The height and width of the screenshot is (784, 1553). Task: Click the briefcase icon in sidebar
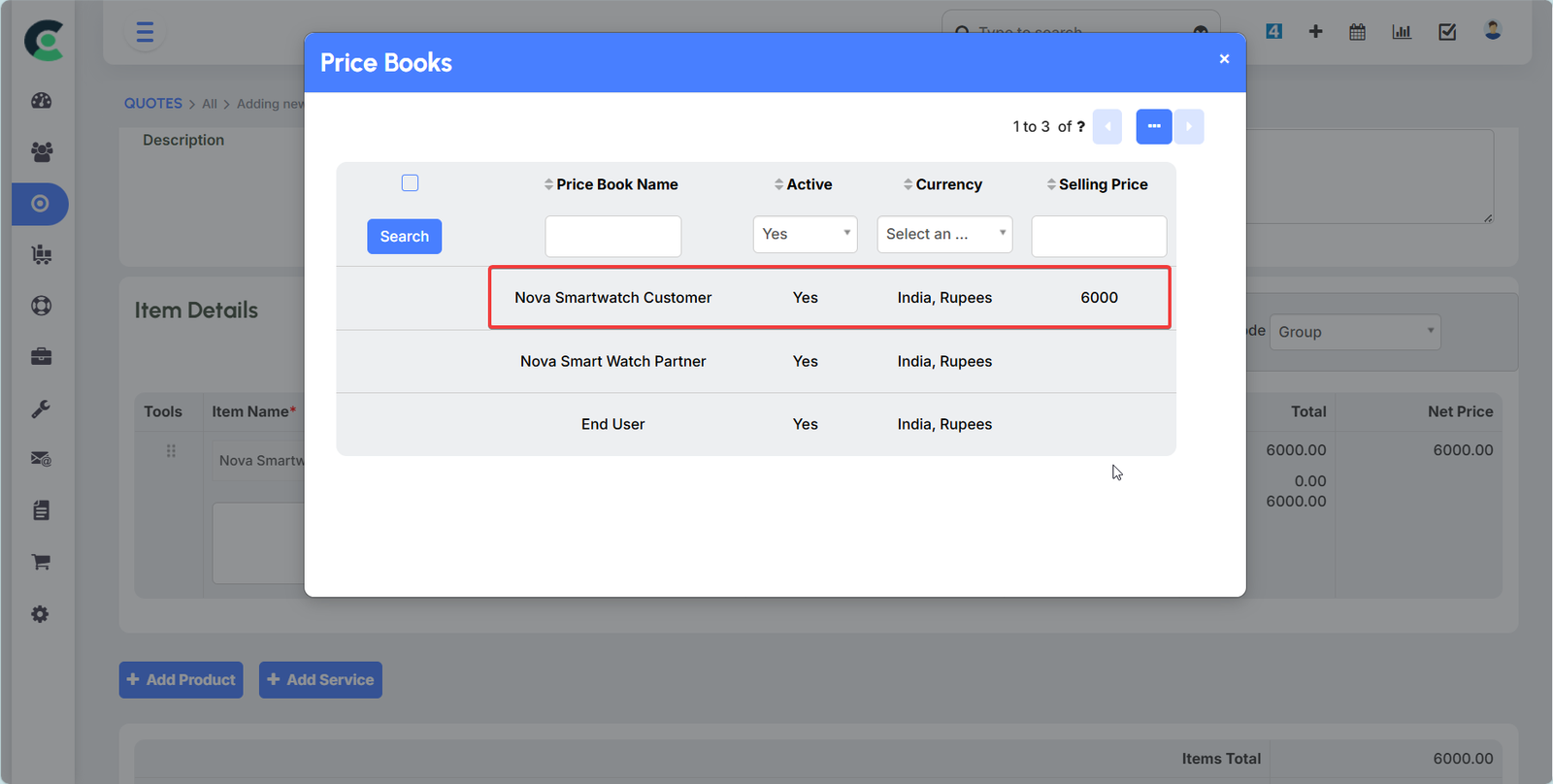[41, 357]
